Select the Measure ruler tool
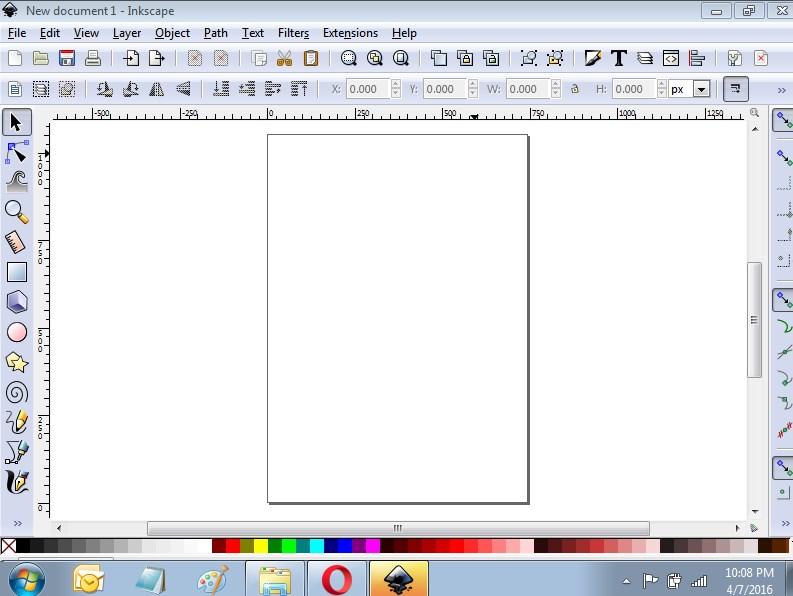Screen dimensions: 793x596 [17, 242]
